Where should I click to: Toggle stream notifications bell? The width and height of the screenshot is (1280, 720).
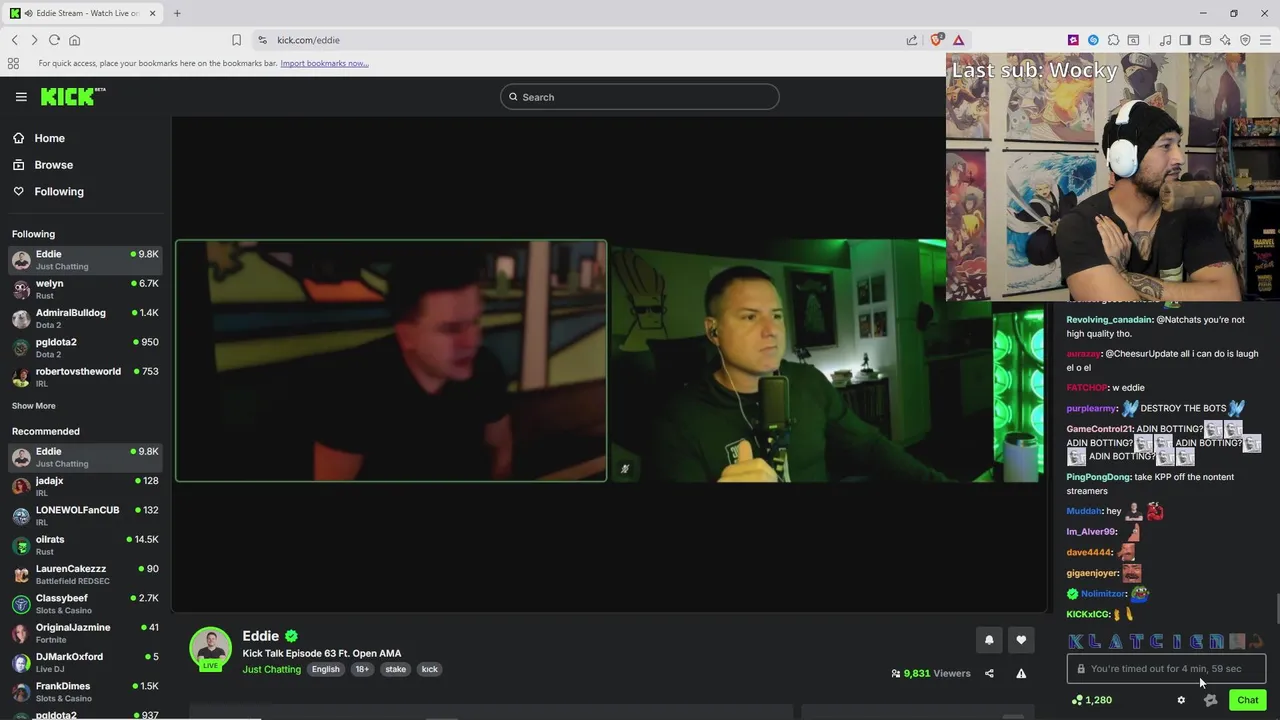pos(989,640)
